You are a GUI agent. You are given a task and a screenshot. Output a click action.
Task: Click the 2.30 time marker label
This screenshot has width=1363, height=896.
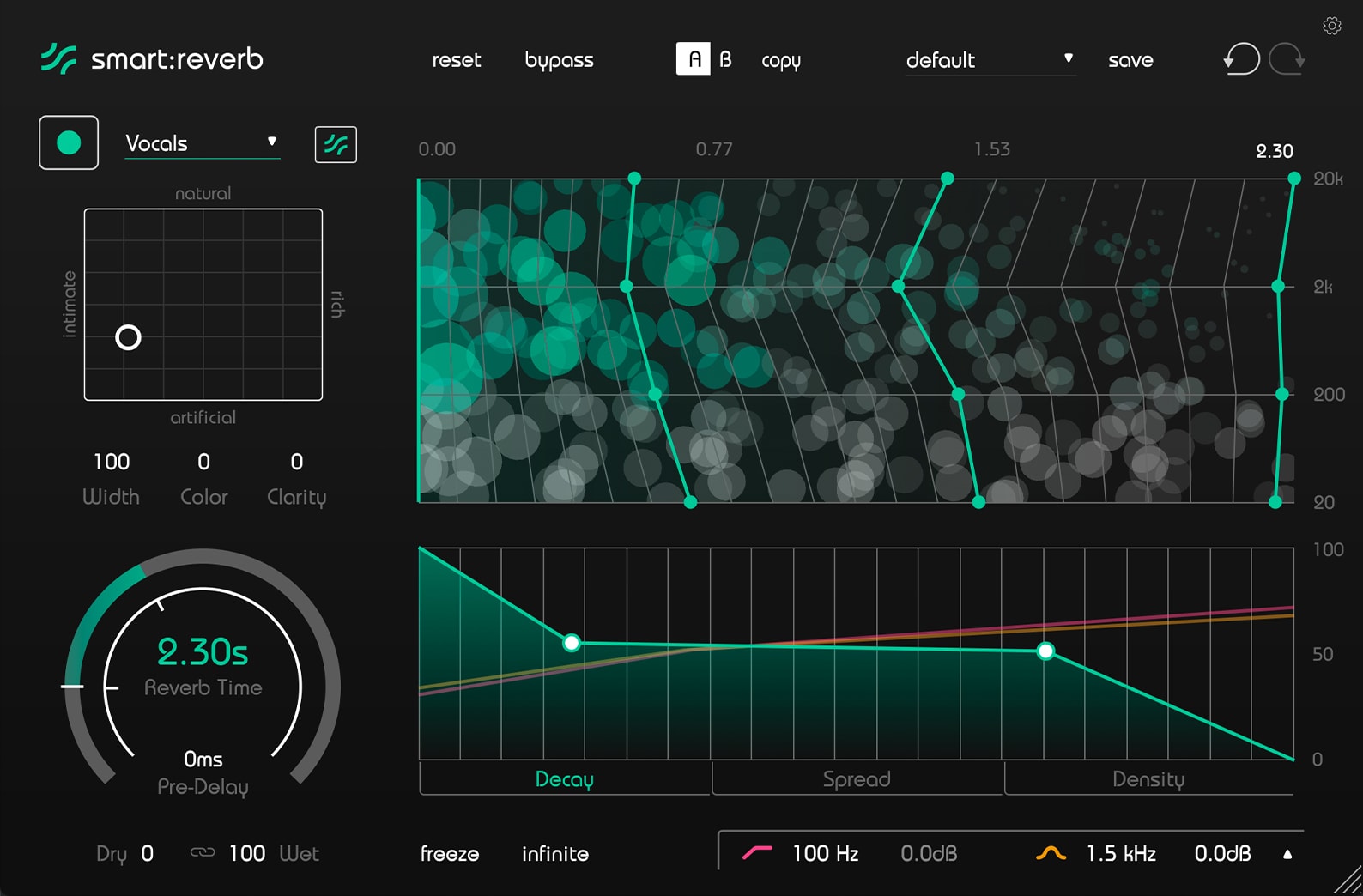pyautogui.click(x=1274, y=151)
